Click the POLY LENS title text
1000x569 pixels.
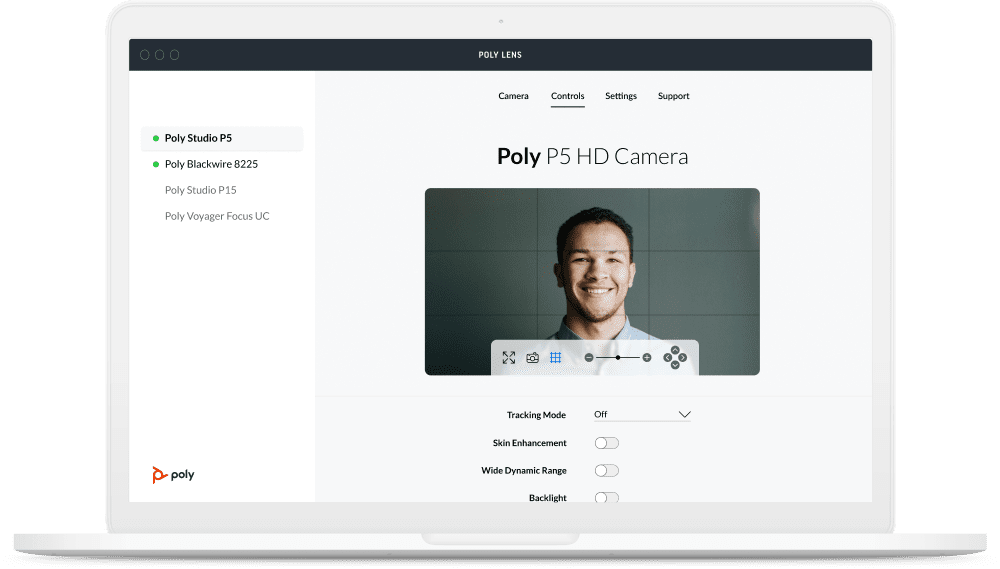tap(500, 55)
